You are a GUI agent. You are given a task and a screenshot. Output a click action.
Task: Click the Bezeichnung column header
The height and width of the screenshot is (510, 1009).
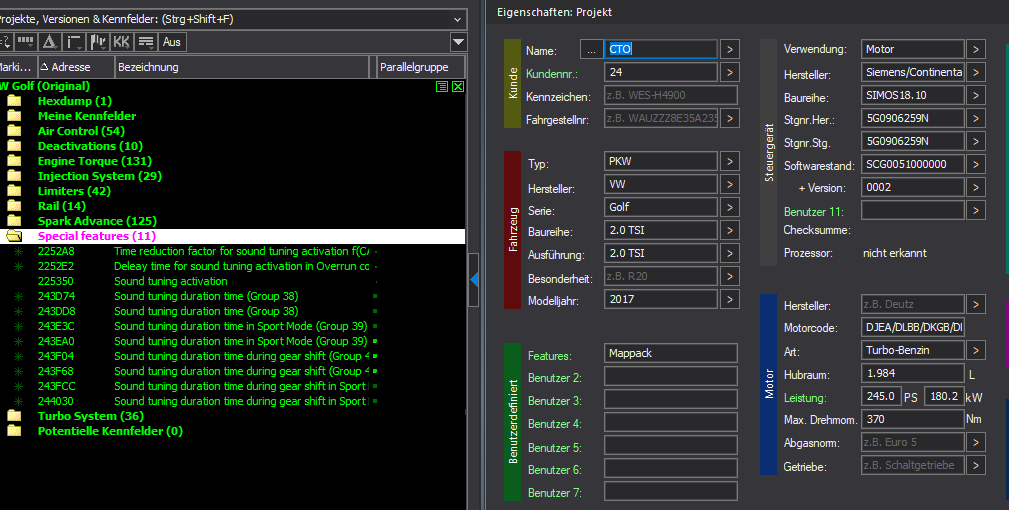pyautogui.click(x=240, y=67)
